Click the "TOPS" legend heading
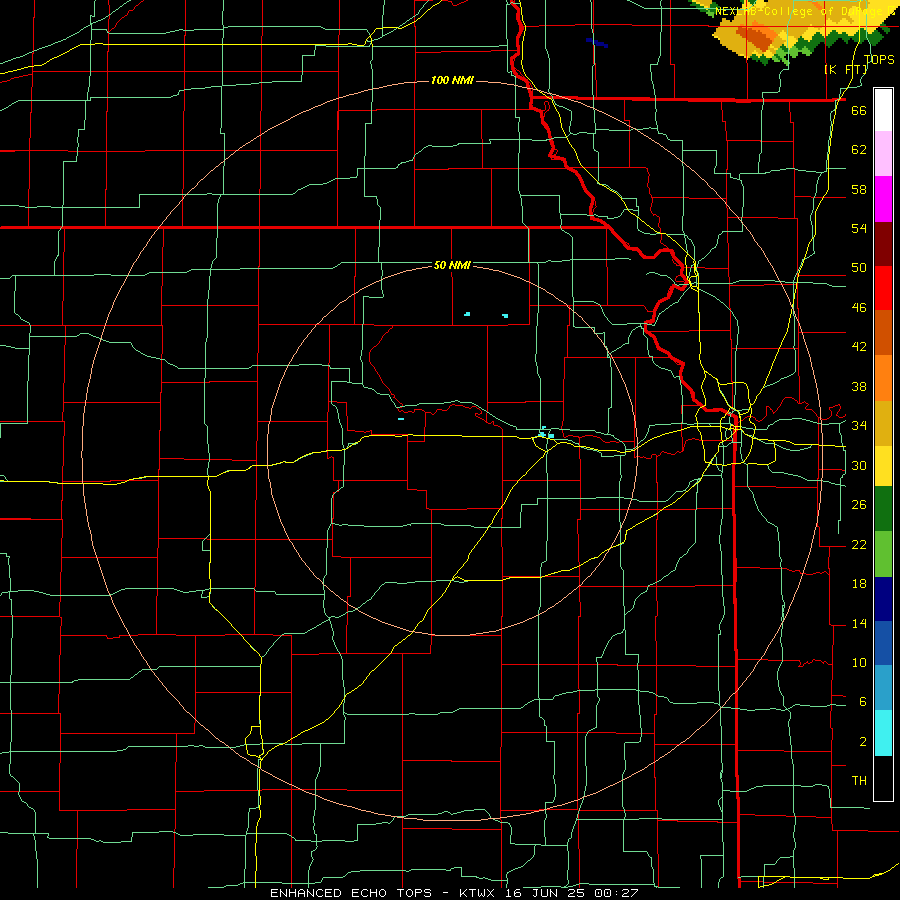The height and width of the screenshot is (900, 900). (879, 59)
